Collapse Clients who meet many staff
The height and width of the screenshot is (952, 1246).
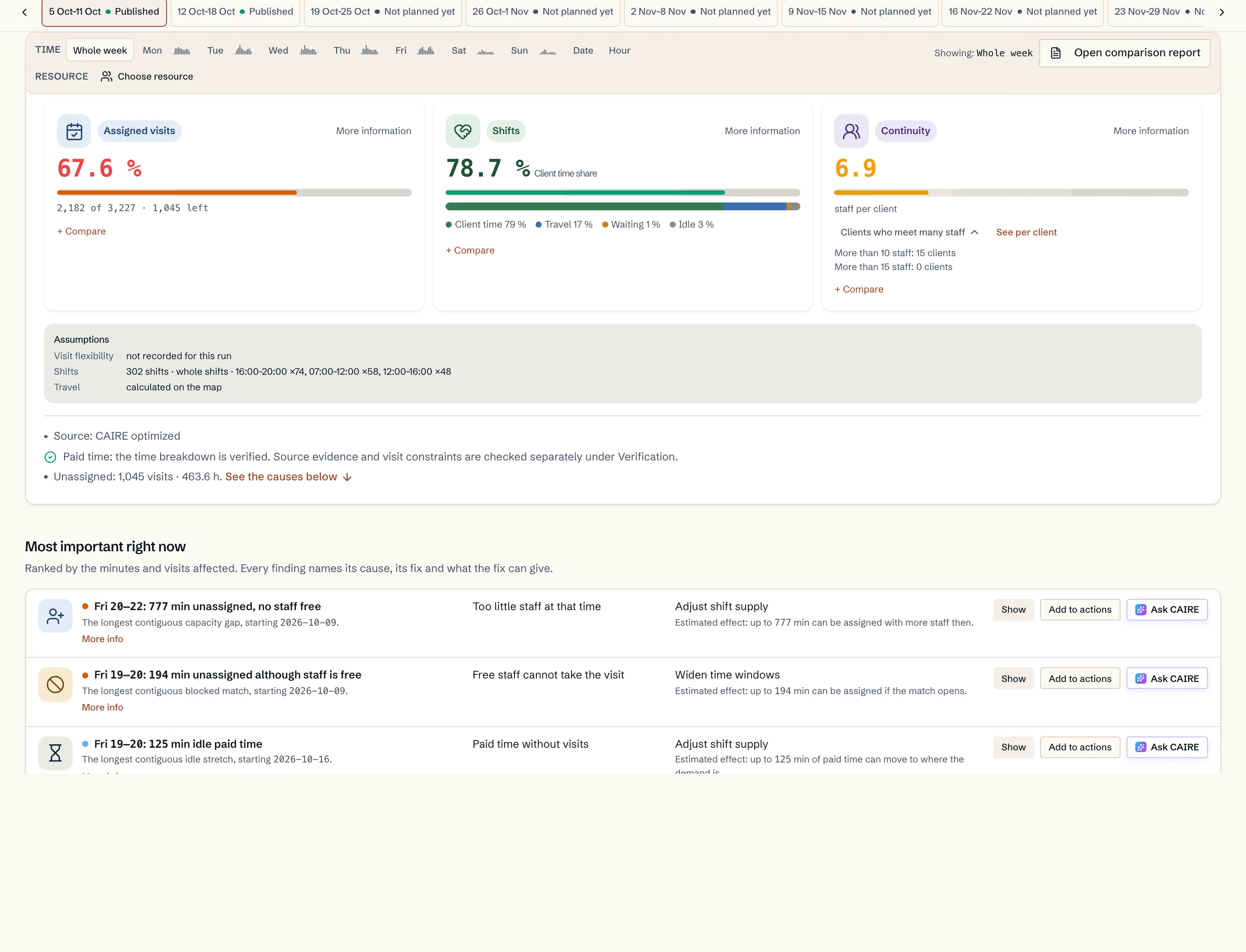pos(909,232)
